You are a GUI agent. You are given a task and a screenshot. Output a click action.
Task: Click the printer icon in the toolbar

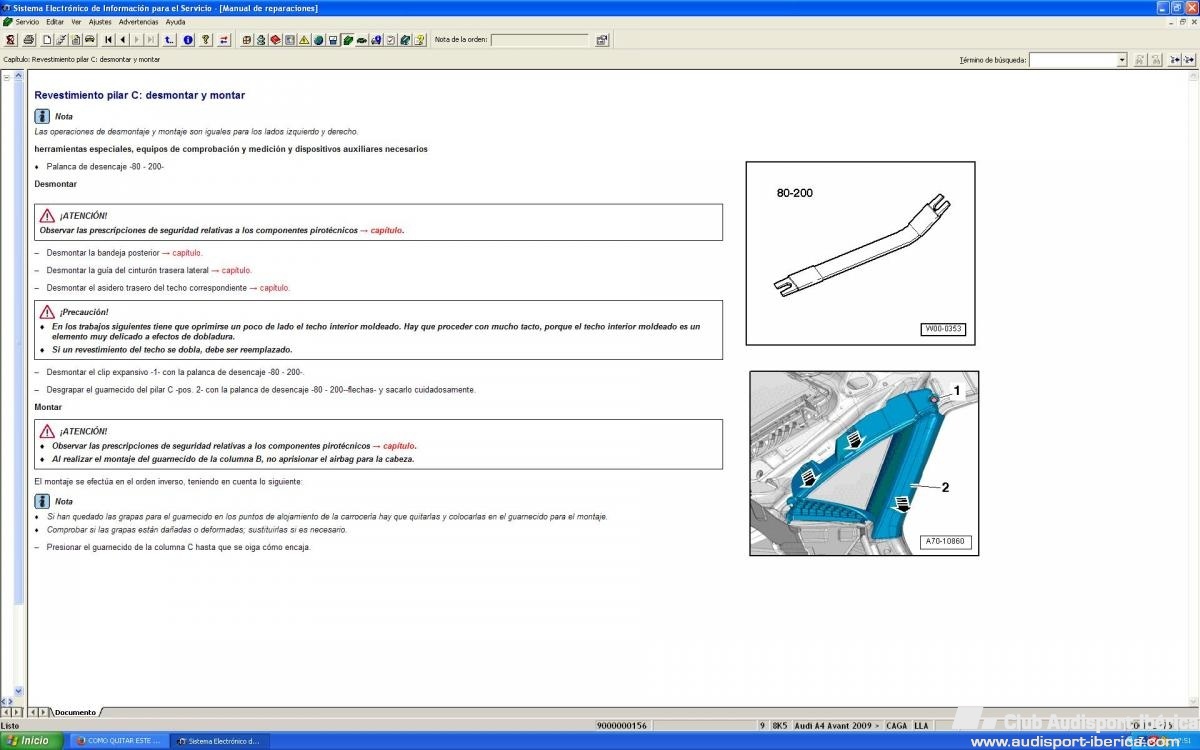[29, 40]
